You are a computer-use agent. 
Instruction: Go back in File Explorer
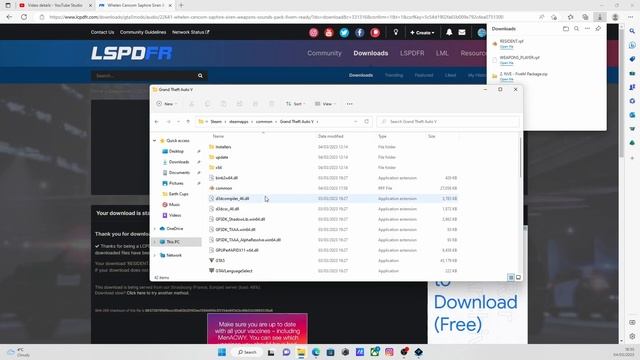[157, 122]
